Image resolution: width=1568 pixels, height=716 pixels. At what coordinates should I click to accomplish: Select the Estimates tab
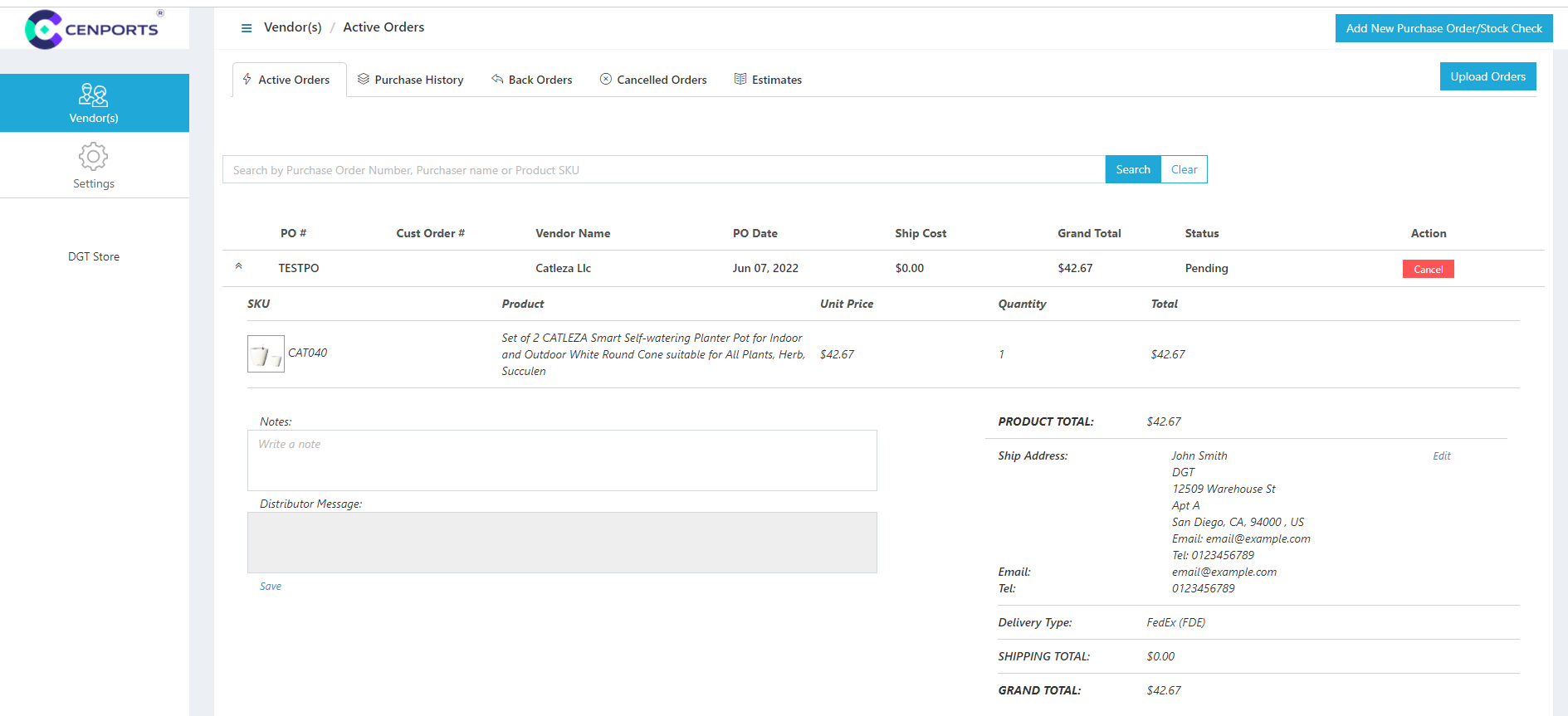tap(768, 80)
